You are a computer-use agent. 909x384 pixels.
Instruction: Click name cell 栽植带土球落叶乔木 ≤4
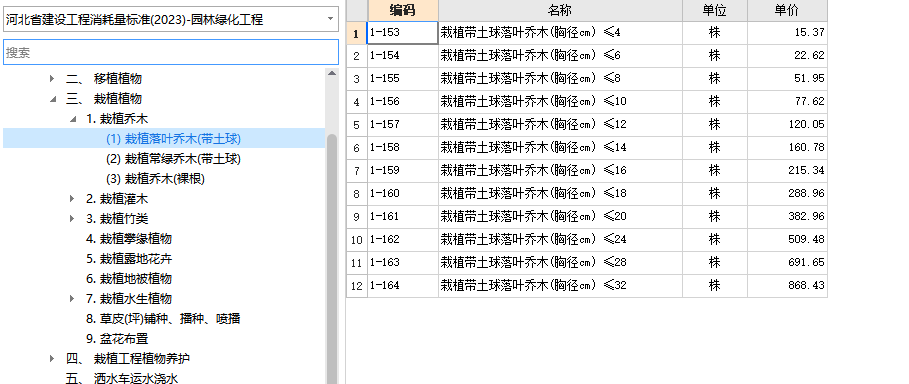(560, 32)
